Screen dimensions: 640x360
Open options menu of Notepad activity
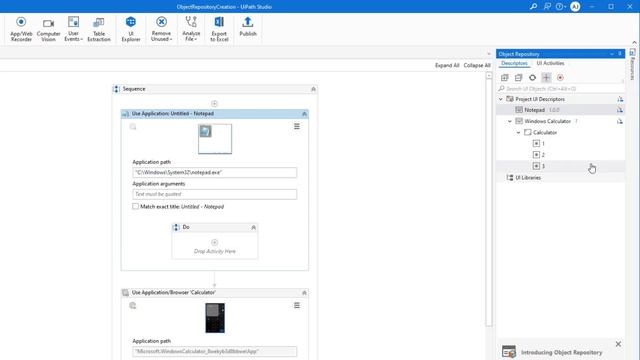pos(297,127)
